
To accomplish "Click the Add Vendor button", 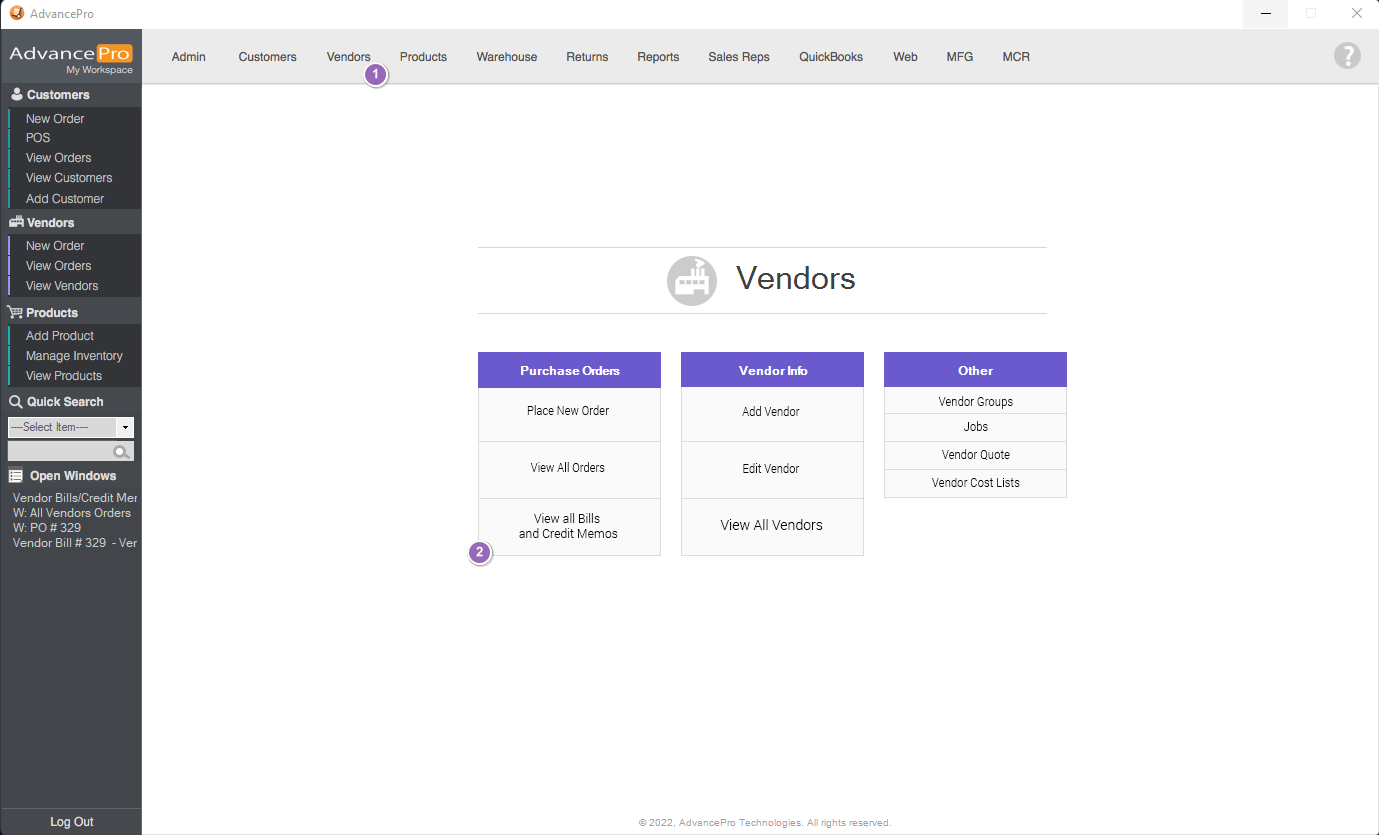I will pyautogui.click(x=771, y=412).
